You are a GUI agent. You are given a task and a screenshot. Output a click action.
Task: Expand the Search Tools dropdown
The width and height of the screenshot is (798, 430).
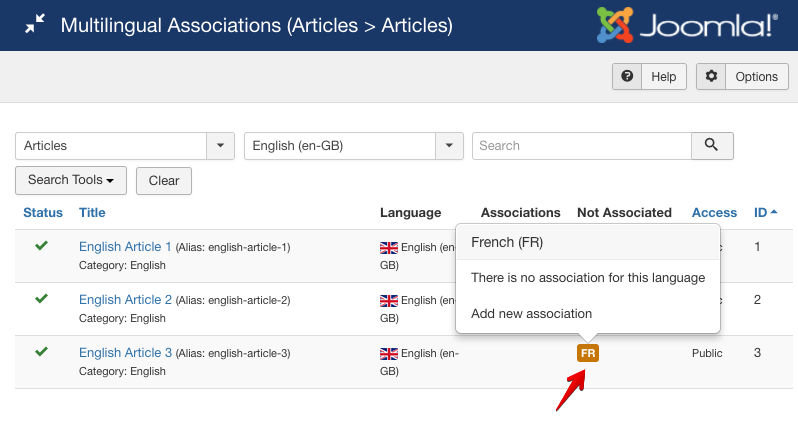[71, 180]
